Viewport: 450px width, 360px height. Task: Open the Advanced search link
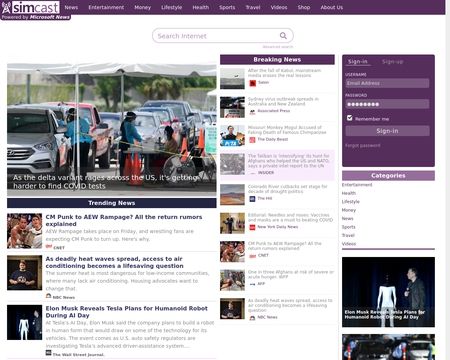278,47
